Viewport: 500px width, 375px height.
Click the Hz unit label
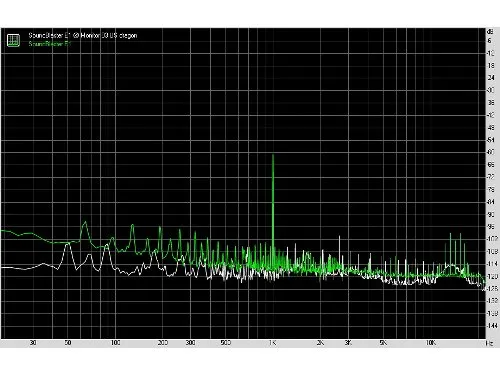click(489, 343)
